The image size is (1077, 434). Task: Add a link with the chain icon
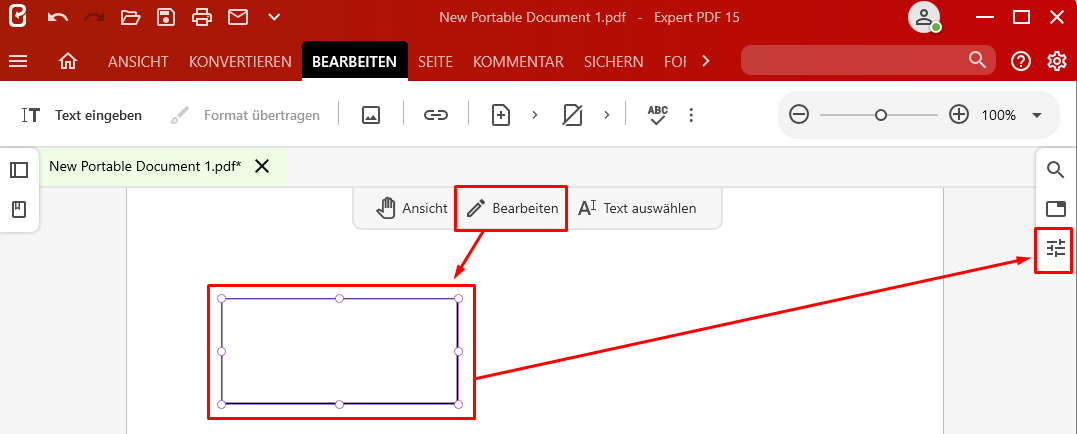pos(435,115)
